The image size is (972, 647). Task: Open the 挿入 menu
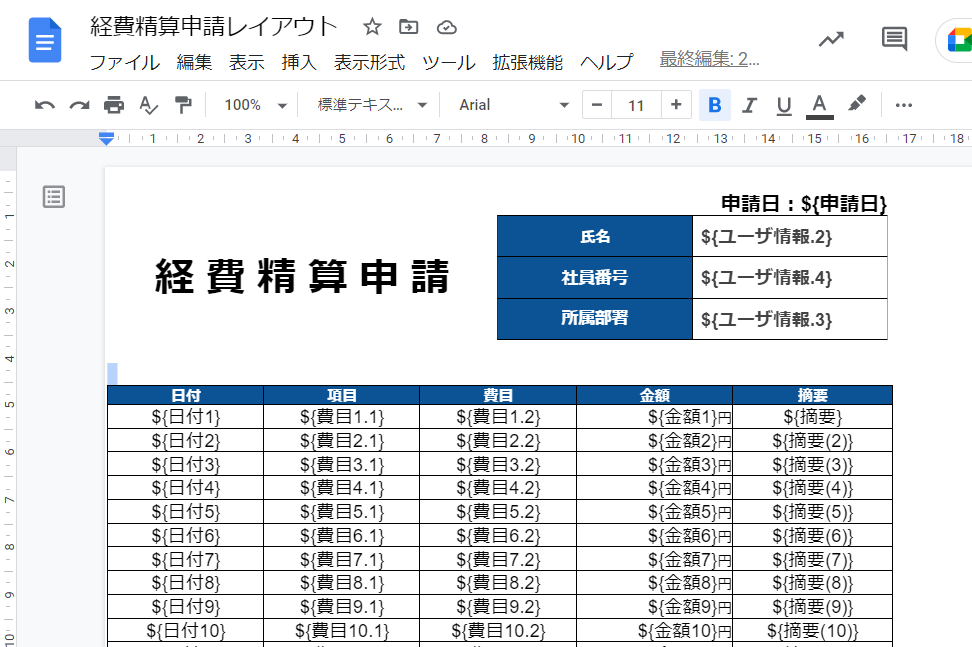point(299,62)
